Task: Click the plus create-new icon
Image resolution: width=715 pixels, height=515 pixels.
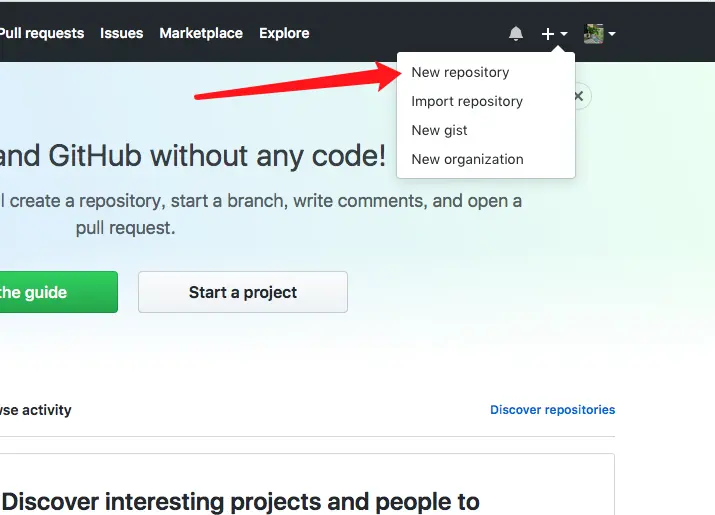Action: (x=548, y=34)
